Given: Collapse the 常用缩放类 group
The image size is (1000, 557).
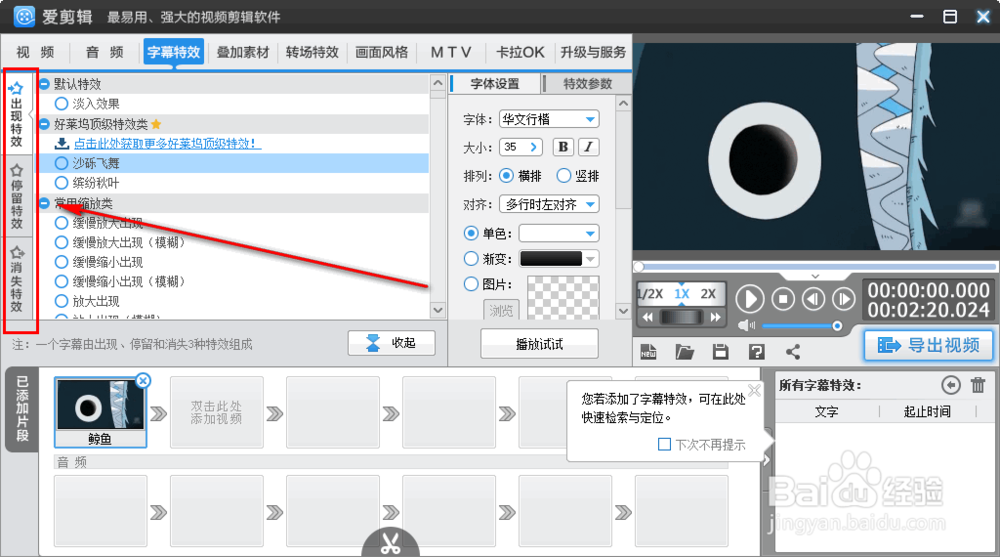Looking at the screenshot, I should pyautogui.click(x=44, y=203).
